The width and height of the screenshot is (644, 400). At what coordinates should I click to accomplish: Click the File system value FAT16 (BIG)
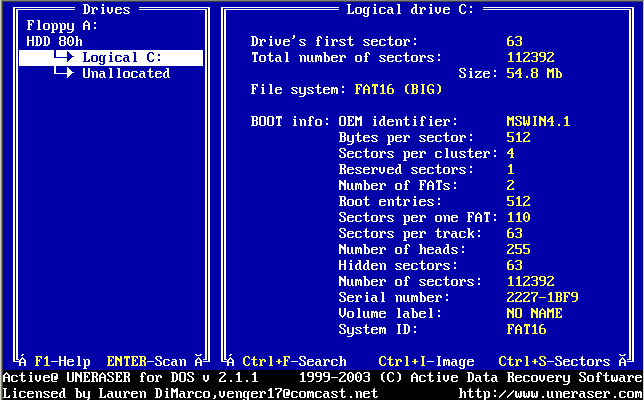click(x=398, y=90)
